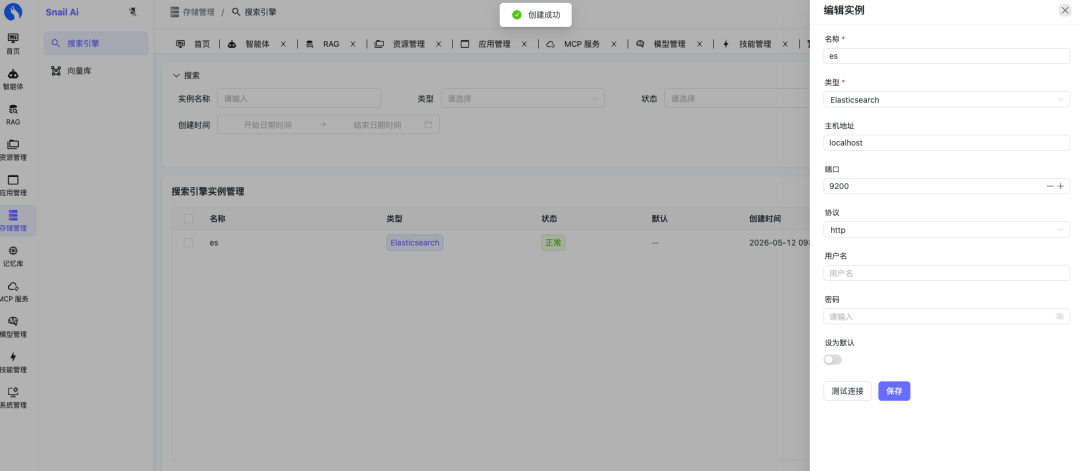Close the 应用管理 tab
The width and height of the screenshot is (1080, 471).
click(524, 44)
